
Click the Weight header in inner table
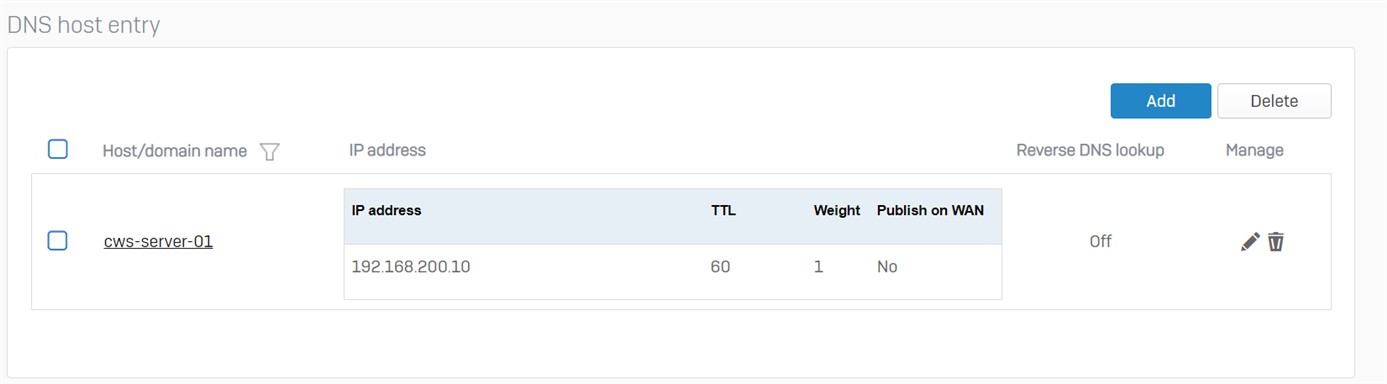tap(837, 211)
